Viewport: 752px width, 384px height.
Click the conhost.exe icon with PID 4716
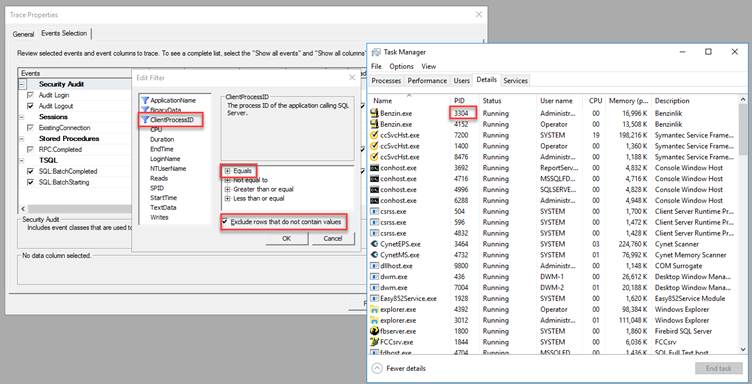pos(375,179)
